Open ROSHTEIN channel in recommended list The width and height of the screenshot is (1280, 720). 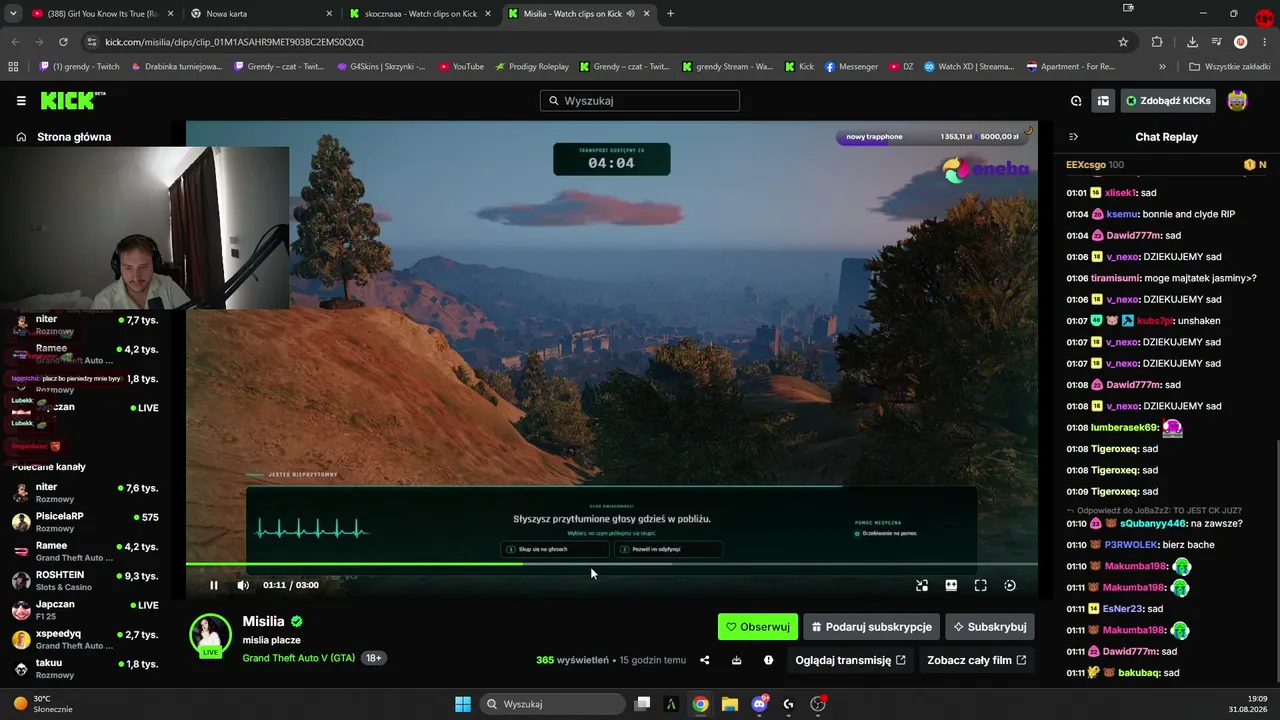tap(85, 581)
